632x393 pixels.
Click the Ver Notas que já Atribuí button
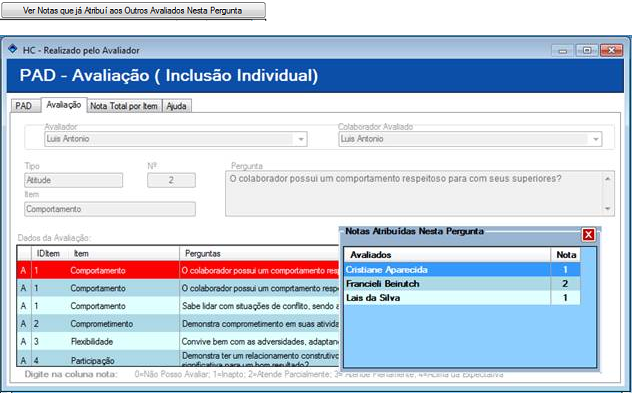point(133,10)
